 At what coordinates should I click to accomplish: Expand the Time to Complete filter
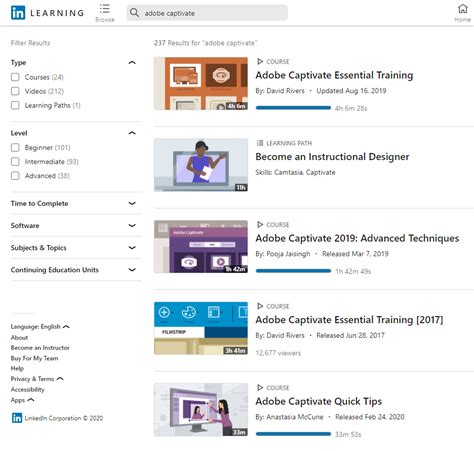click(132, 203)
